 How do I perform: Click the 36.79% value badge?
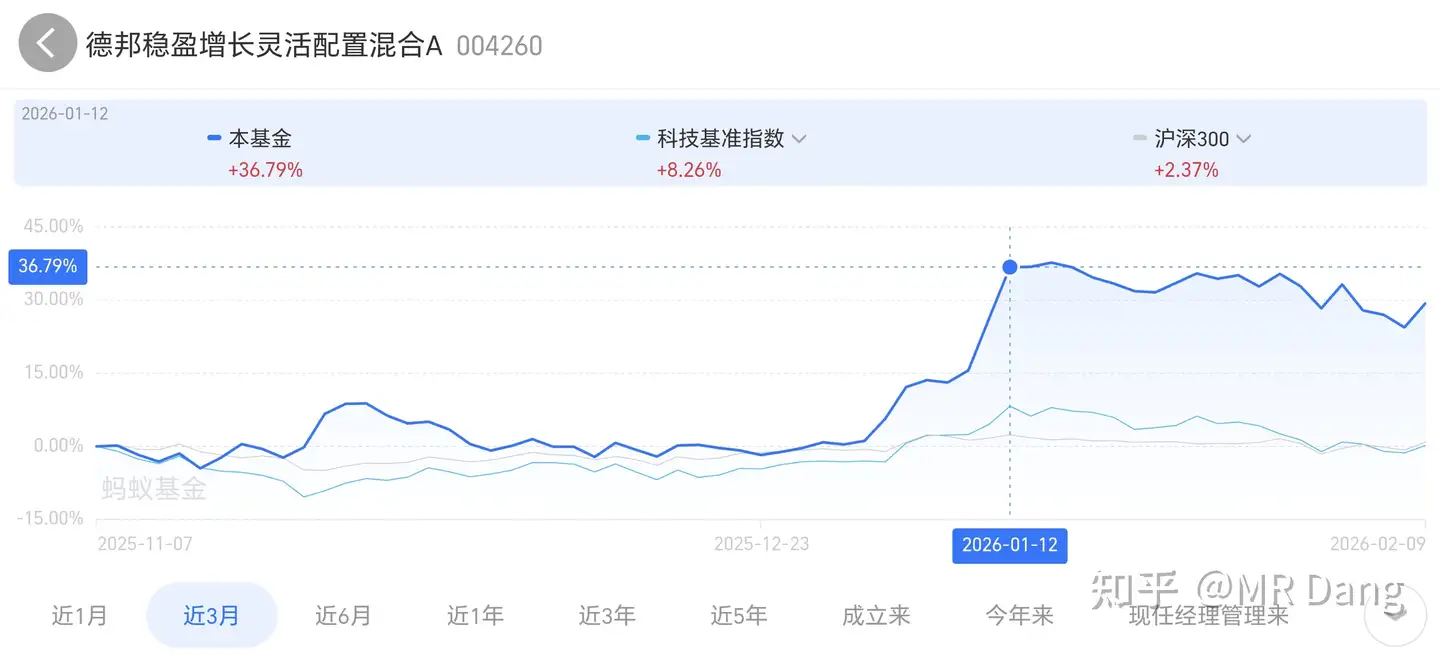[47, 266]
